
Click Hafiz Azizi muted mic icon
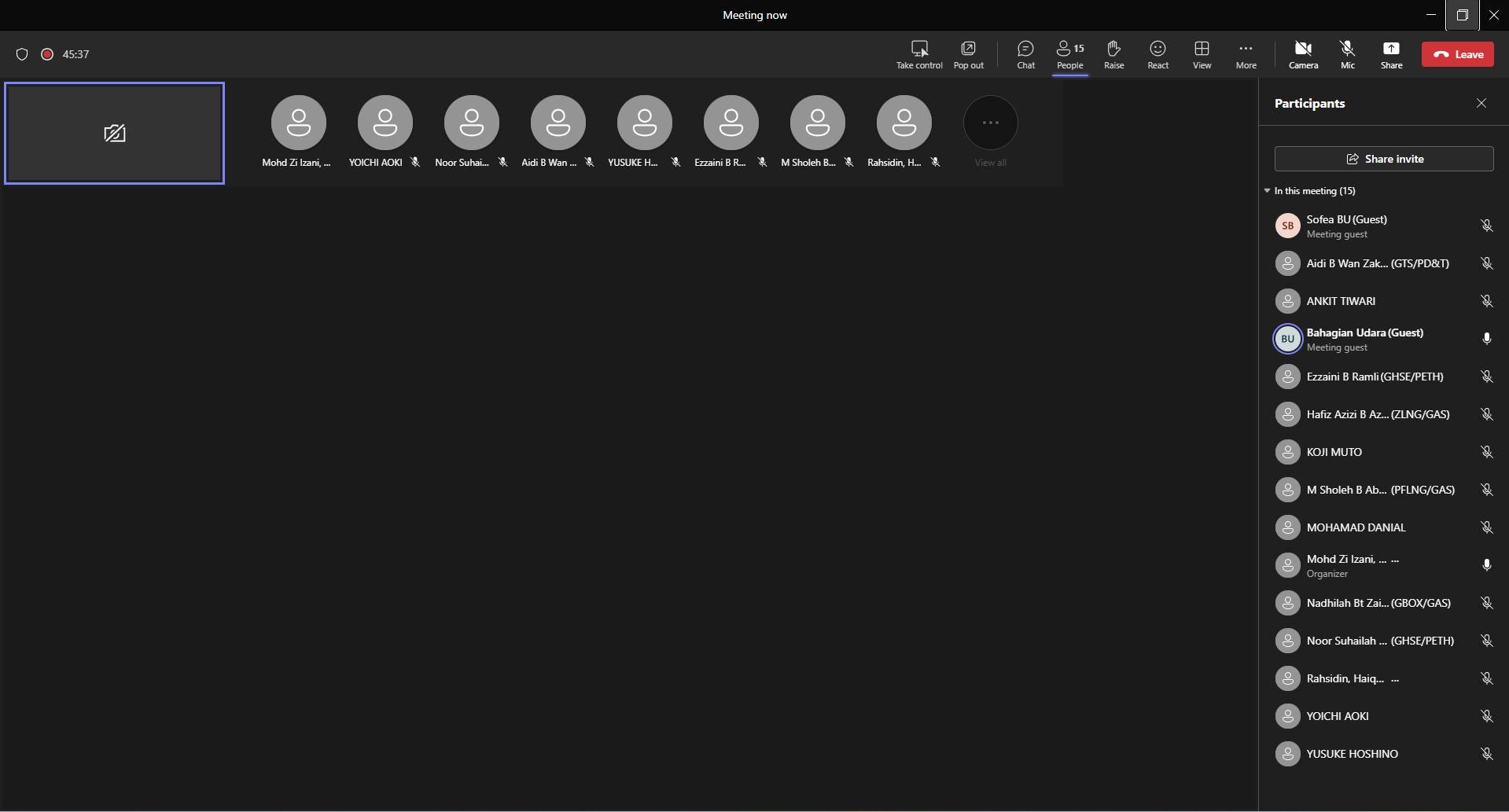[x=1486, y=414]
